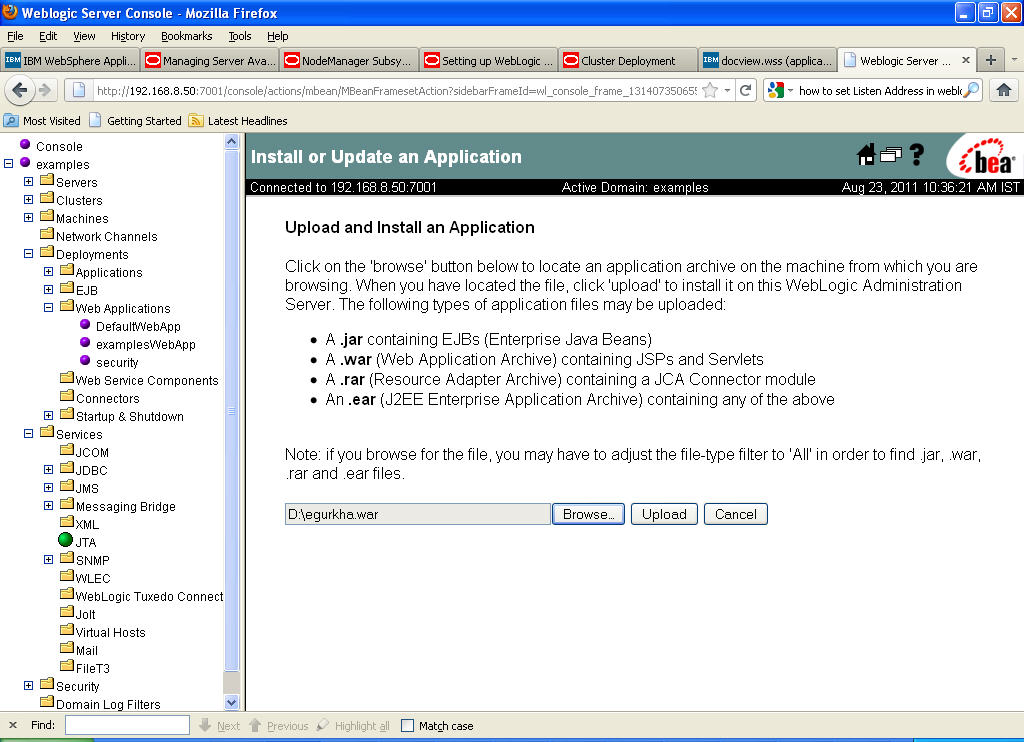Open the Bookmarks menu
Image resolution: width=1024 pixels, height=742 pixels.
(x=186, y=36)
